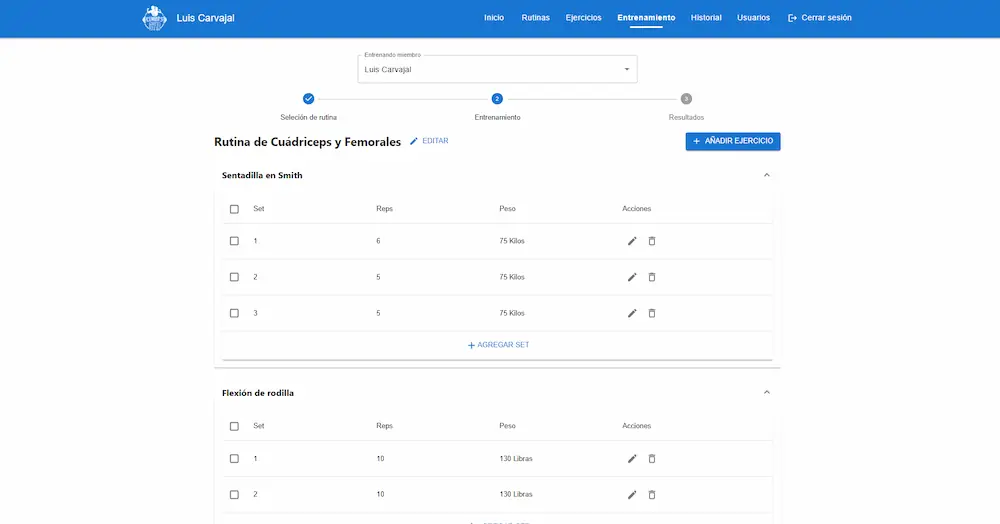Delete set 2 of Flexión de rodilla
This screenshot has height=524, width=1000.
[652, 495]
